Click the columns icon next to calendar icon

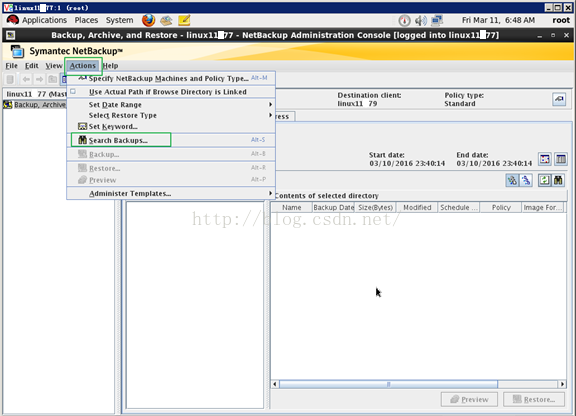click(561, 159)
